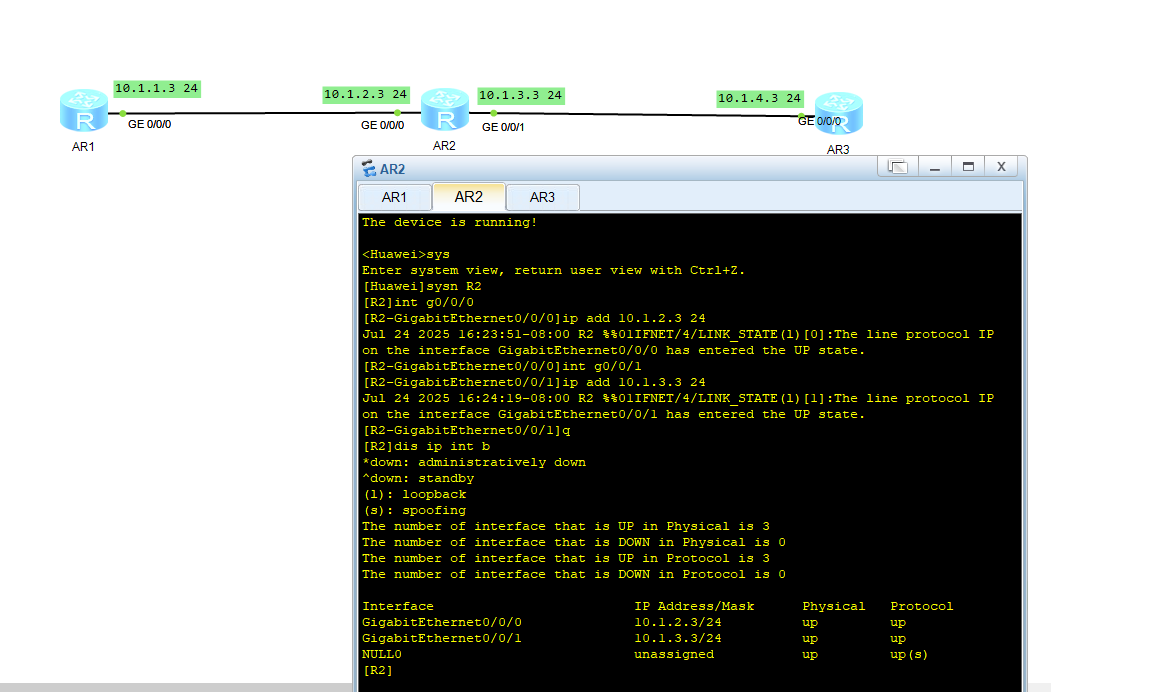The image size is (1152, 692).
Task: Click the "IP Address/Mask" column header
Action: (694, 606)
